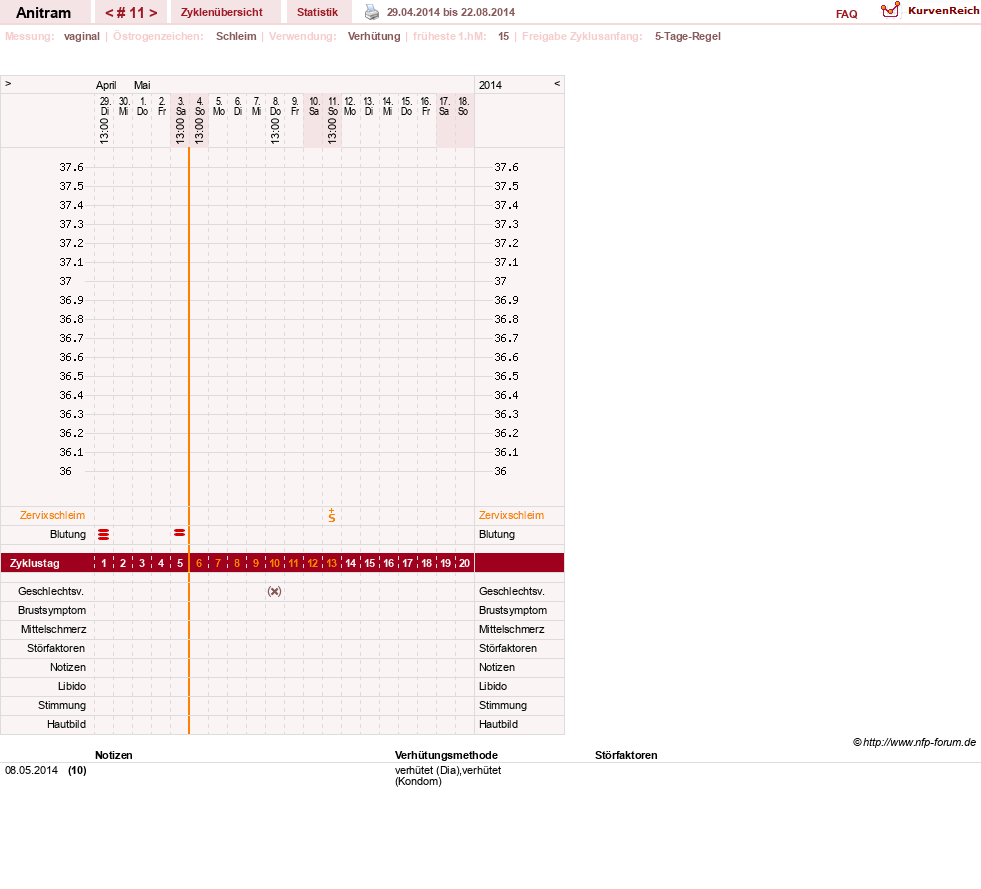Click the Schleim estrogen sign setting
981x889 pixels.
(x=236, y=36)
